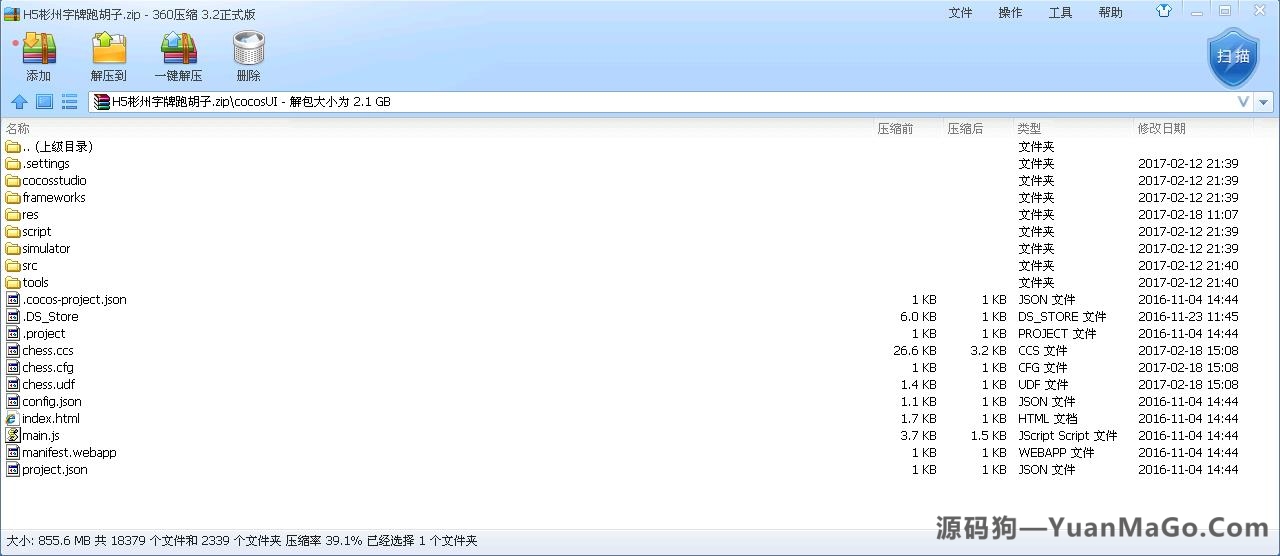Click the 2017-02-18 11:07 date of res

[x=1188, y=214]
